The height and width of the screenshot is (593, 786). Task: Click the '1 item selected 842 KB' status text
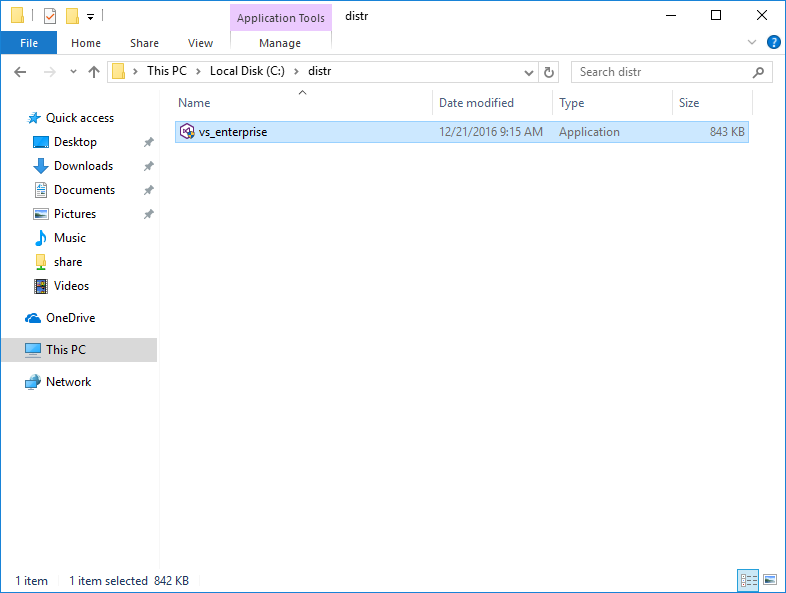tap(129, 581)
